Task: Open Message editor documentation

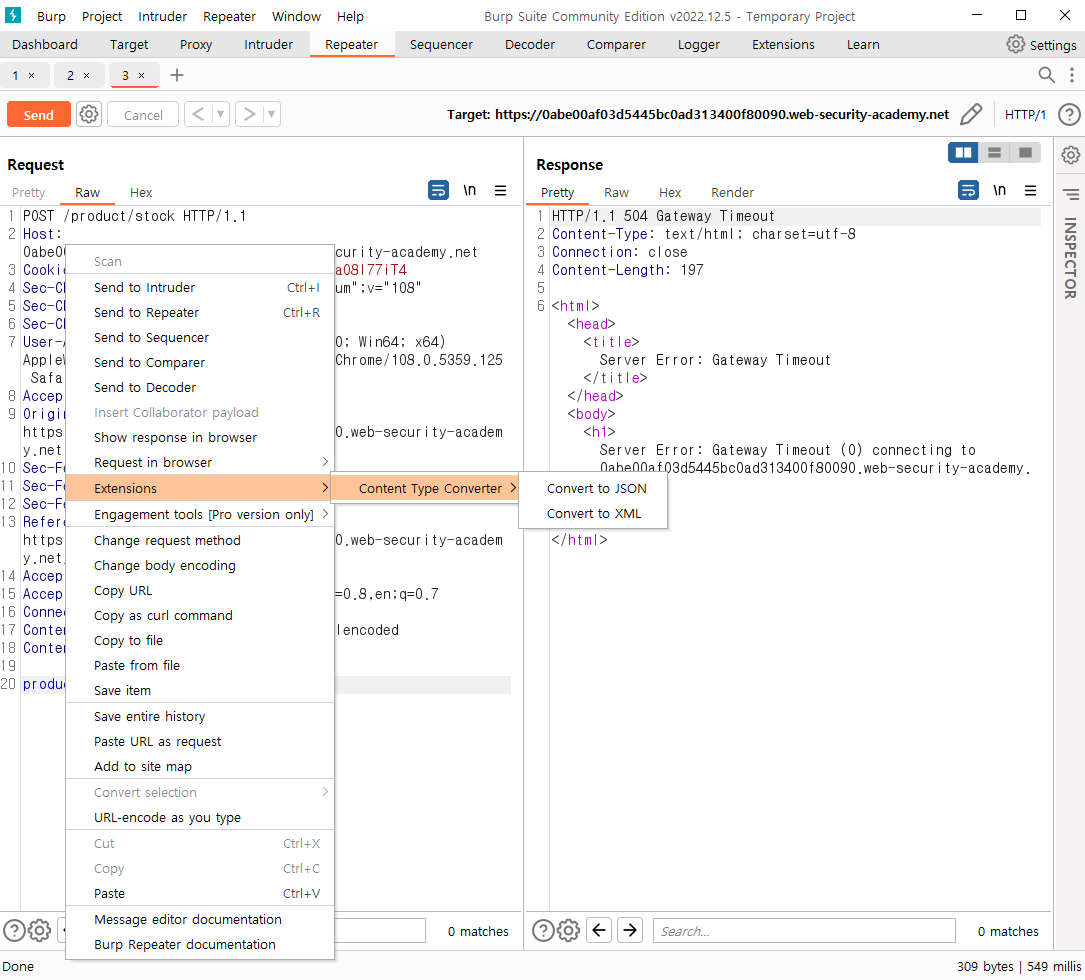Action: point(200,919)
